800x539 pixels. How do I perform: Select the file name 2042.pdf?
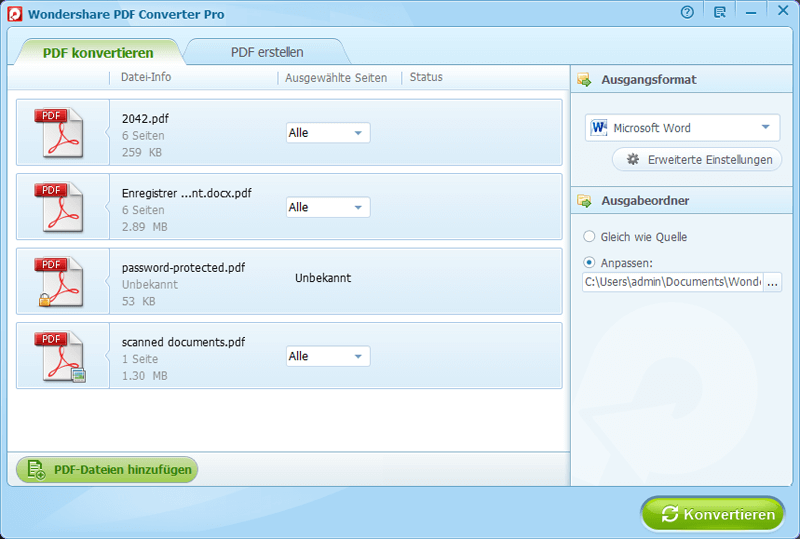tap(145, 118)
